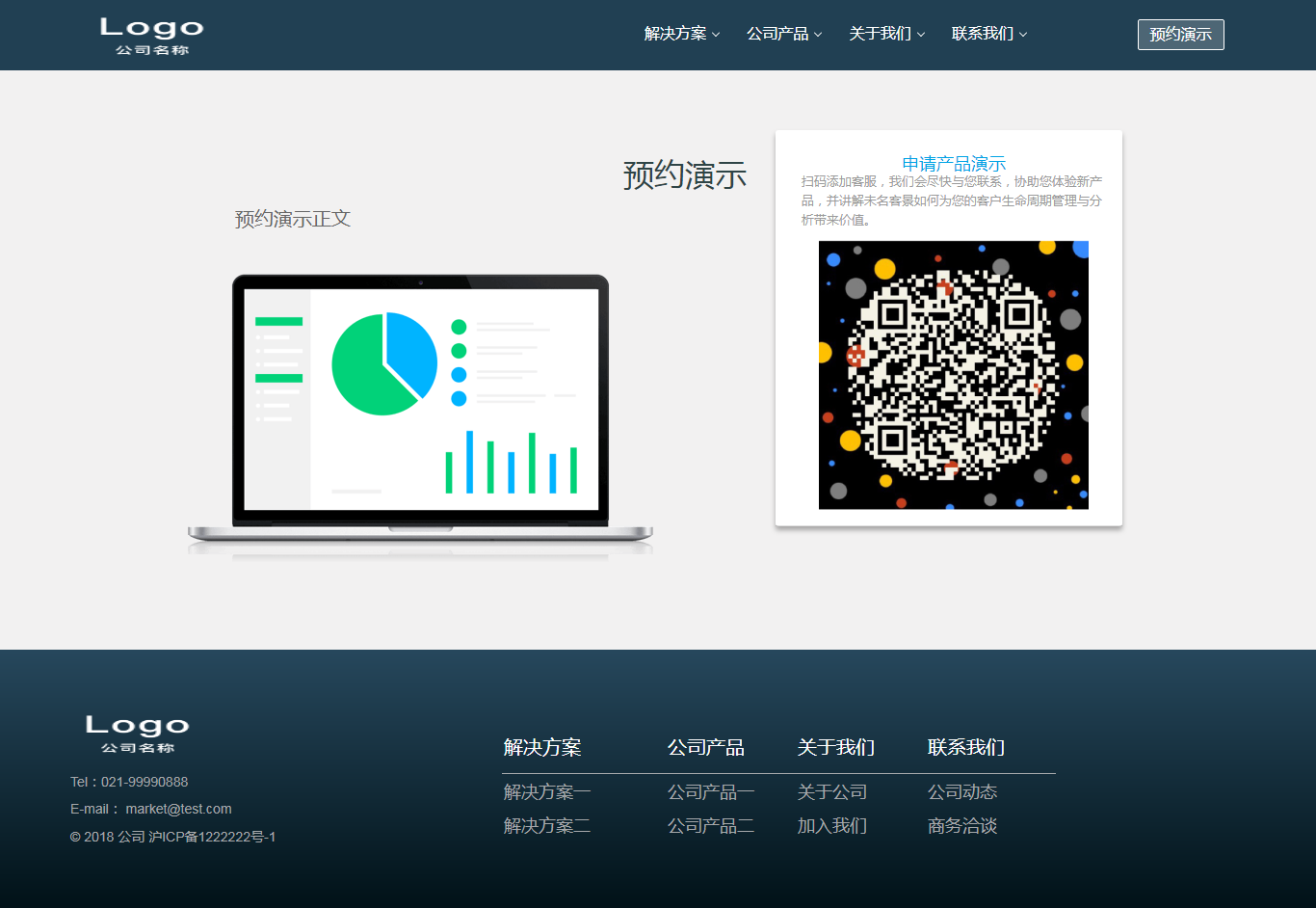
Task: Click the 预约演示 page heading
Action: click(x=685, y=175)
